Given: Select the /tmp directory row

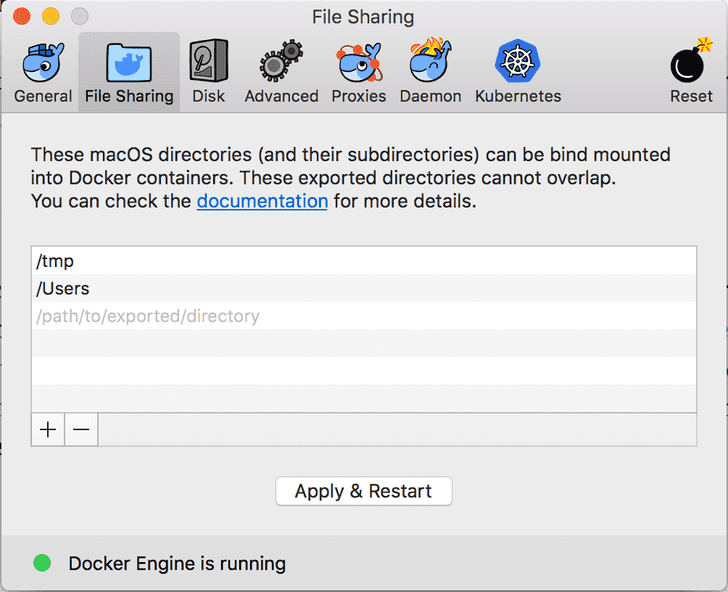Looking at the screenshot, I should 363,261.
